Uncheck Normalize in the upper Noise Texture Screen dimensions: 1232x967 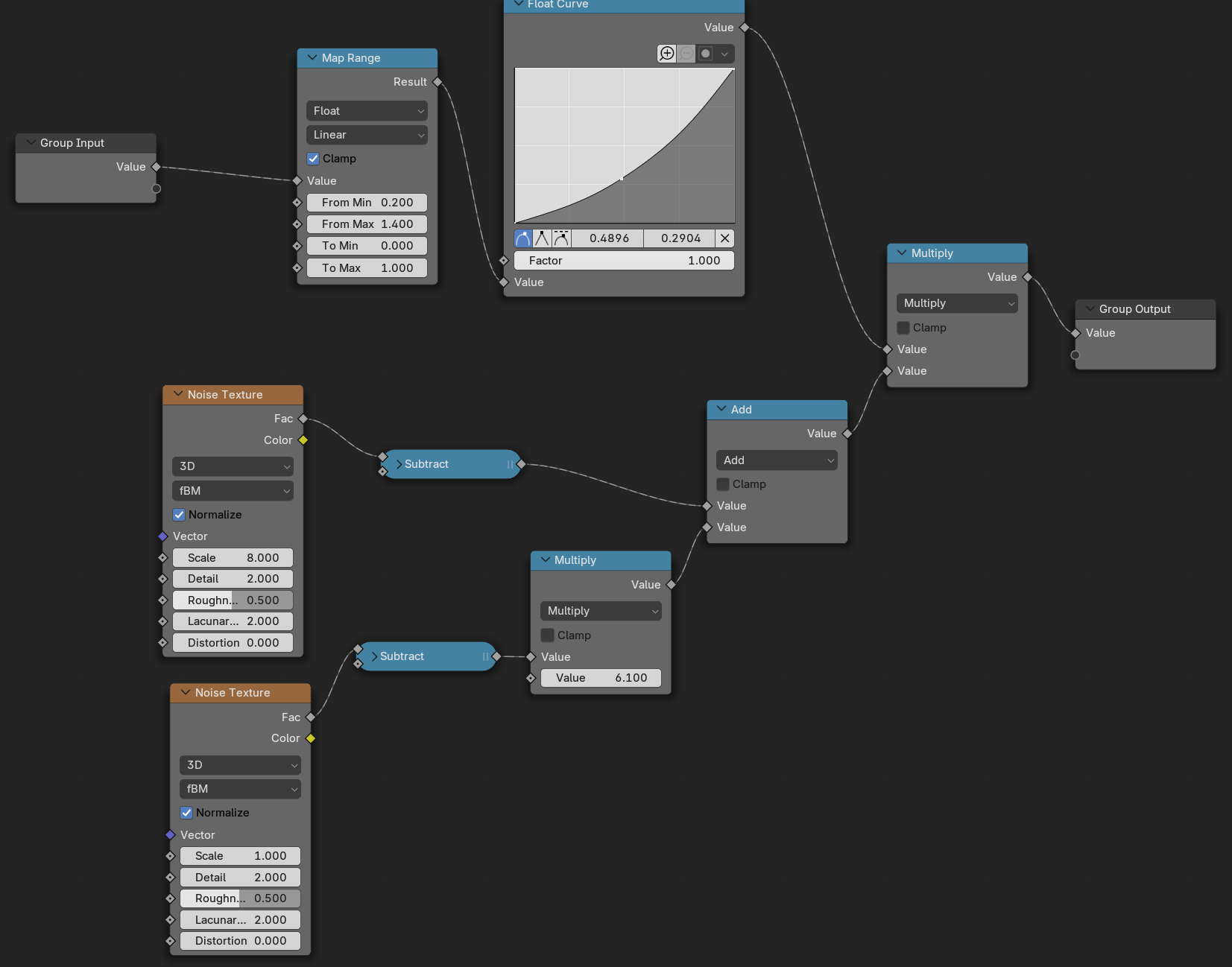[179, 515]
